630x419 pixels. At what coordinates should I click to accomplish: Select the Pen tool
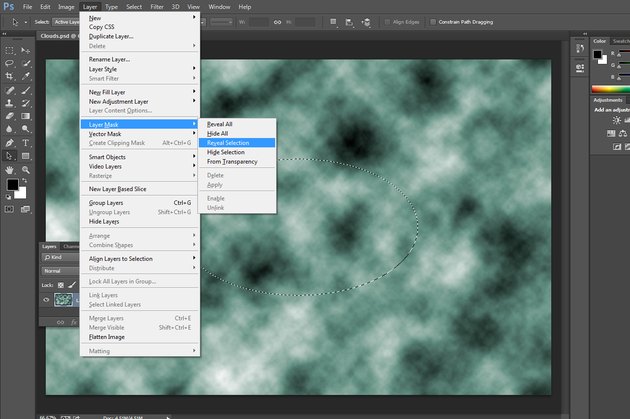pyautogui.click(x=9, y=143)
